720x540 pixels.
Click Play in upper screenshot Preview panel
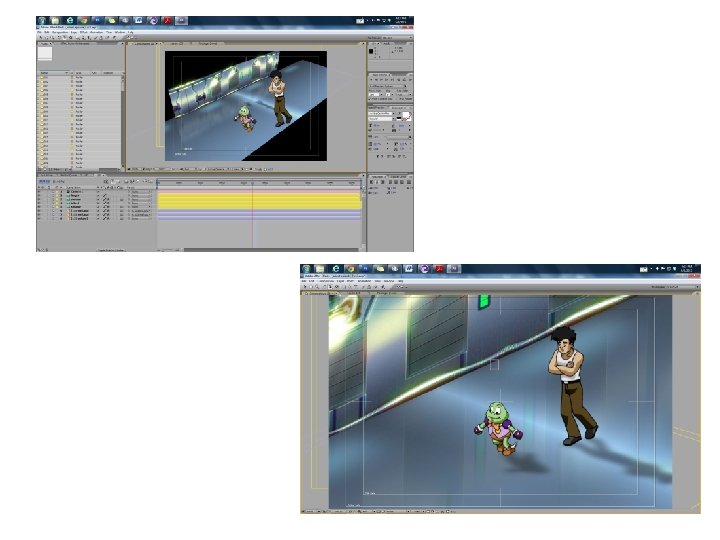pyautogui.click(x=381, y=80)
